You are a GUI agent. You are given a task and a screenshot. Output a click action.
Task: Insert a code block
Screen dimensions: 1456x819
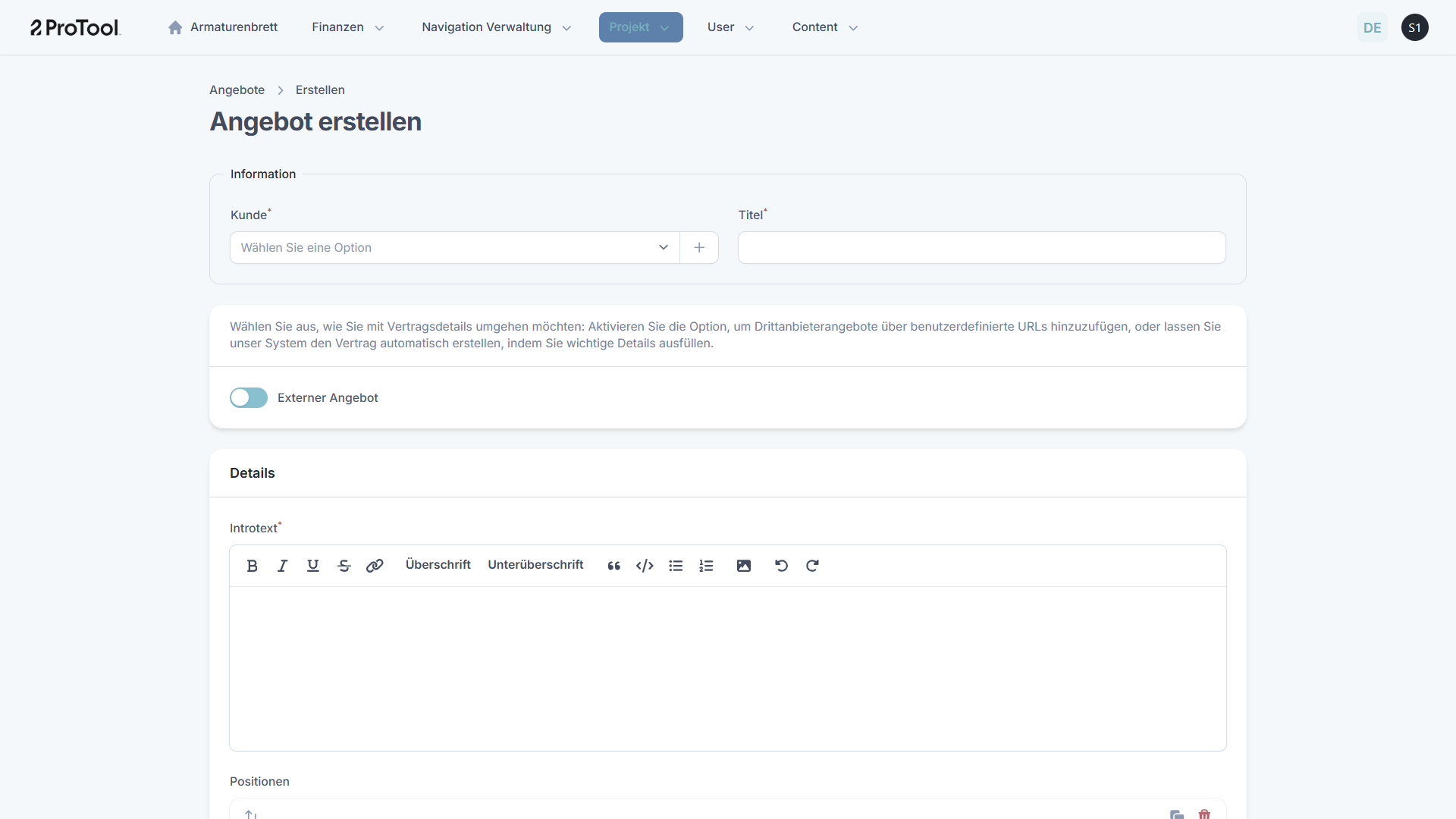tap(645, 566)
